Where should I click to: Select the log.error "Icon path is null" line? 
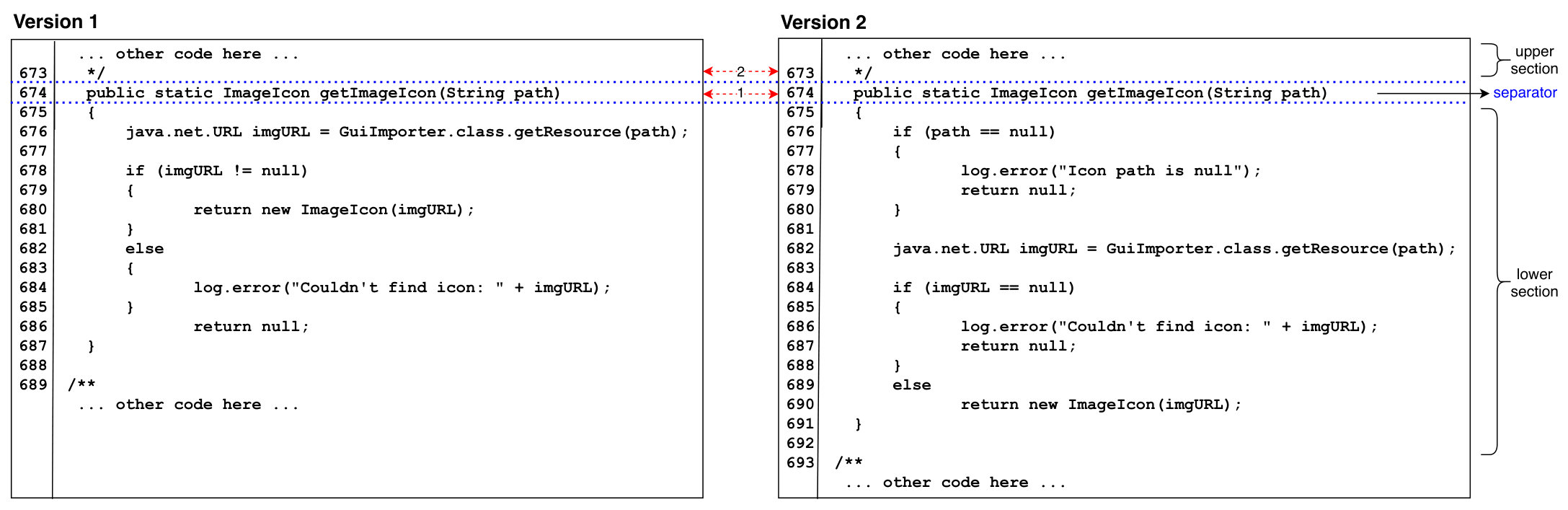[1111, 171]
